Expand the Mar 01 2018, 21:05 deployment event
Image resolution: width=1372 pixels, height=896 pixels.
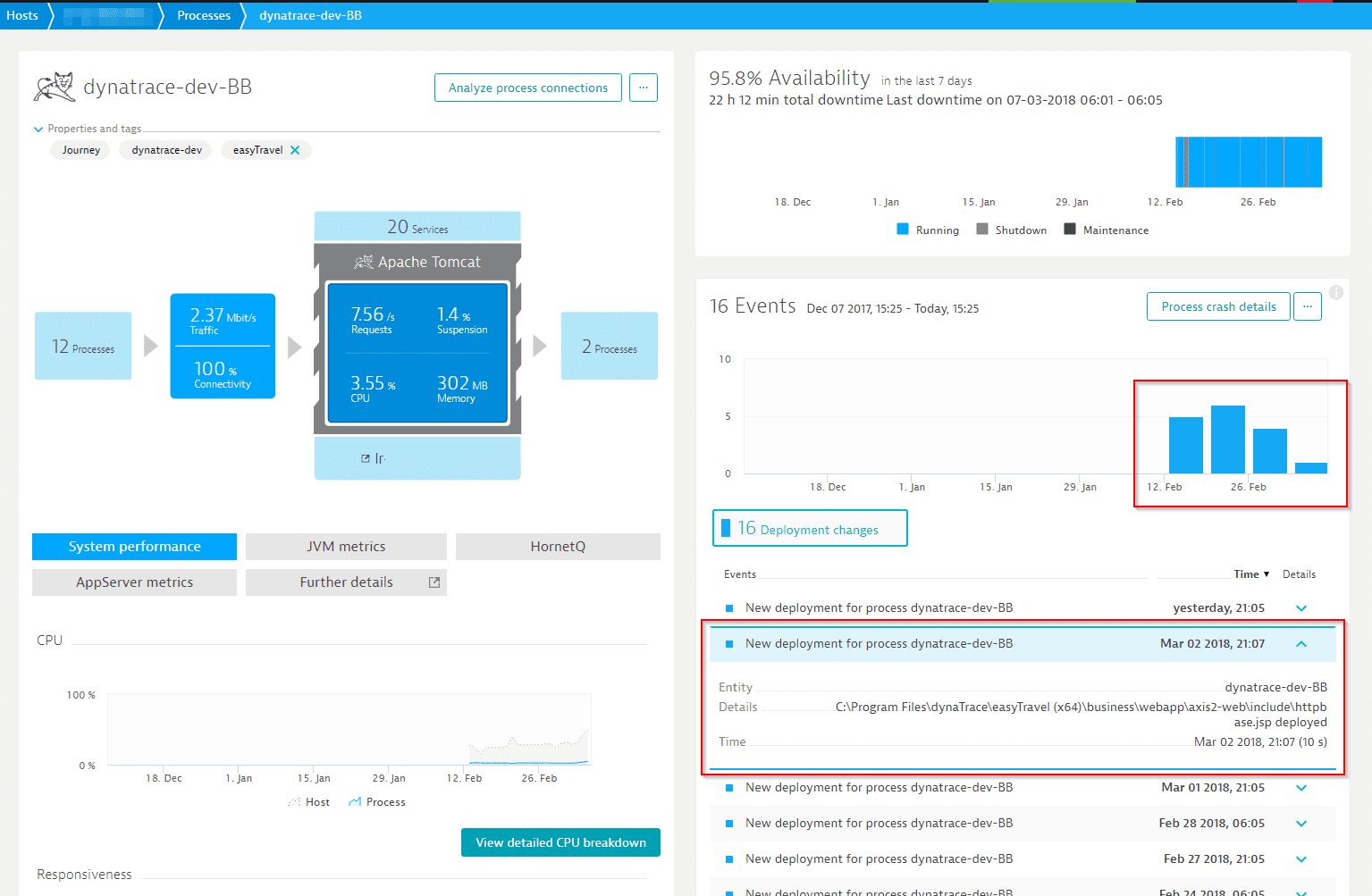(x=1301, y=787)
